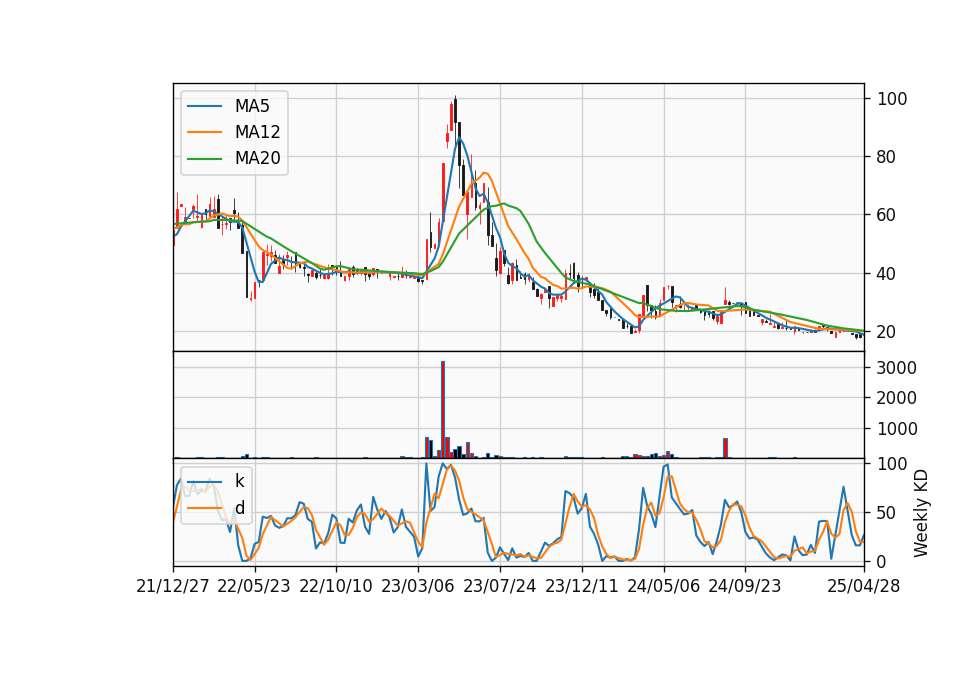Click the 24/09/23 date axis label
Screen dimensions: 960x690
[x=744, y=586]
